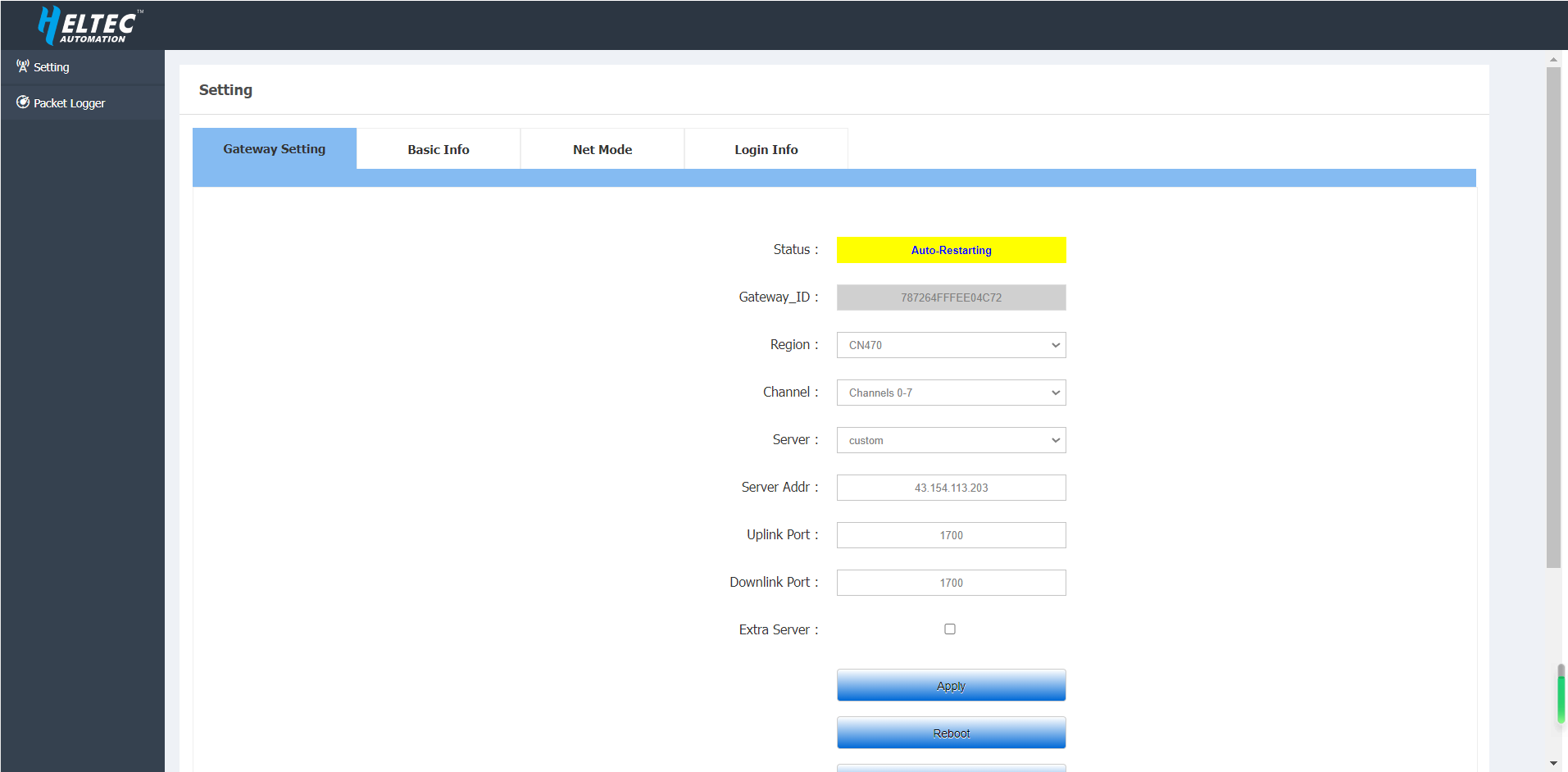This screenshot has height=772, width=1568.
Task: Open the Login Info tab
Action: coord(766,149)
